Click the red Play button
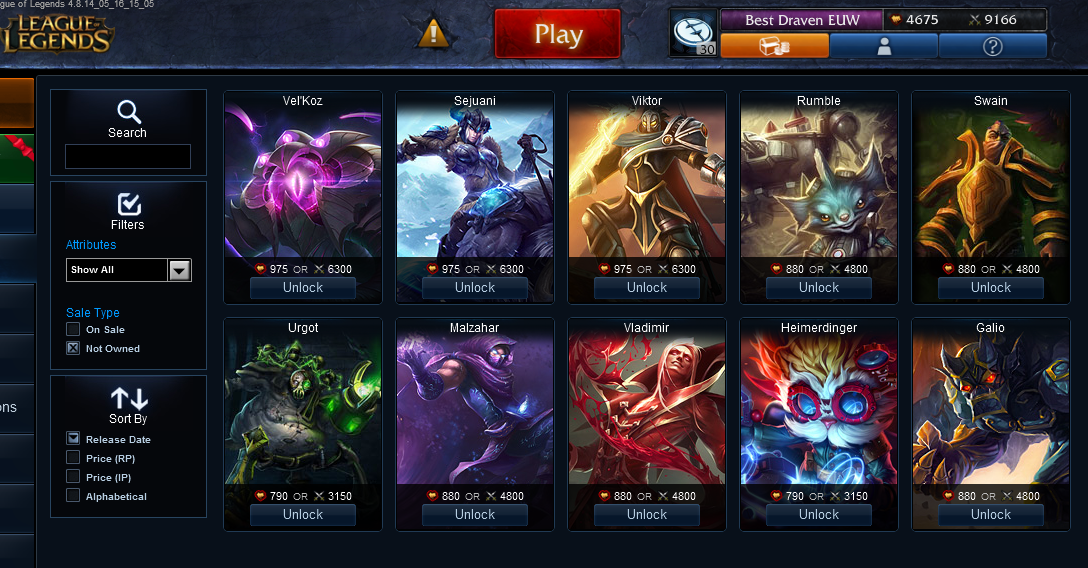Screen dimensions: 1088x568 point(558,34)
